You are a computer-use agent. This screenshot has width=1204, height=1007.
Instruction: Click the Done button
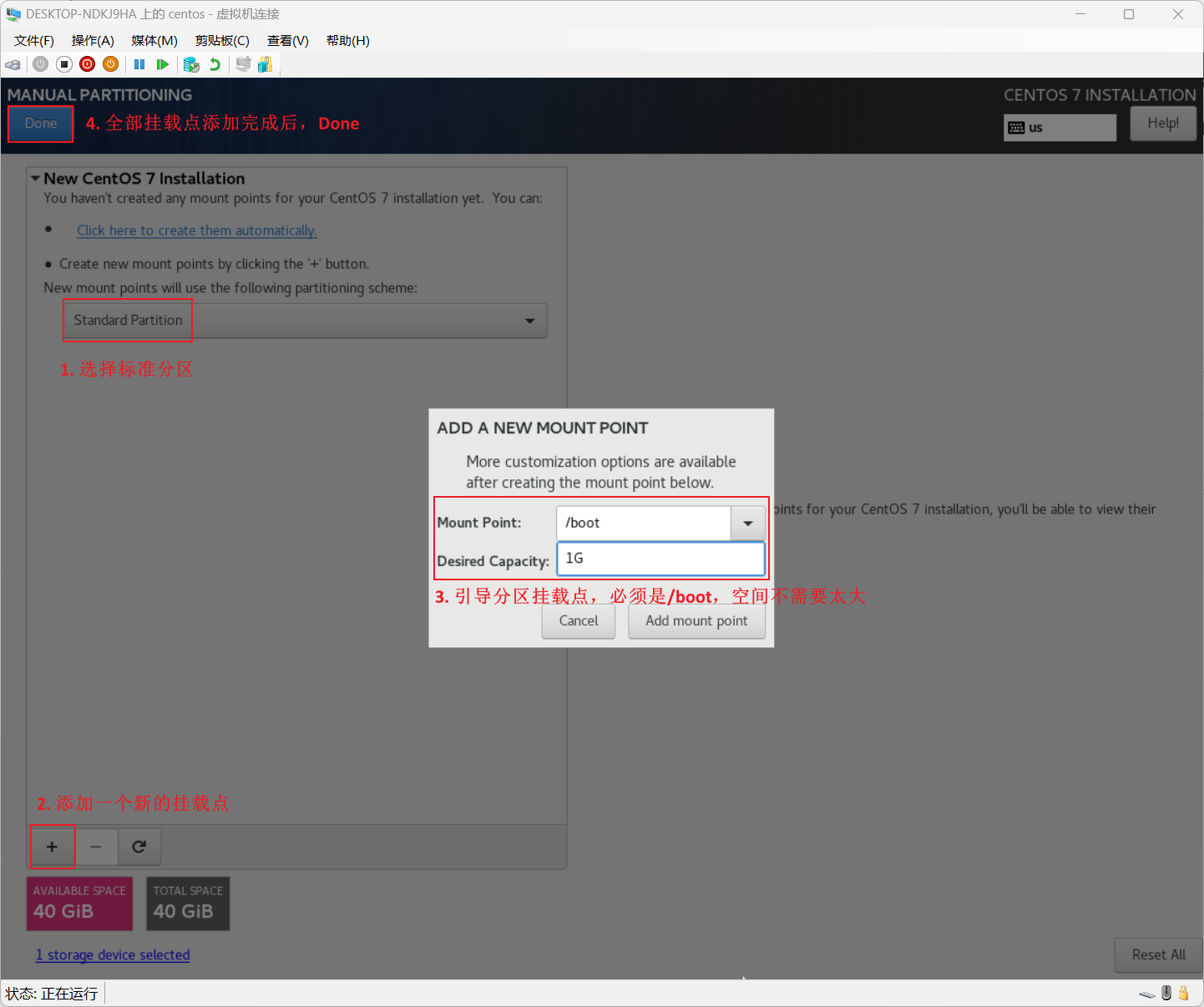pyautogui.click(x=41, y=124)
